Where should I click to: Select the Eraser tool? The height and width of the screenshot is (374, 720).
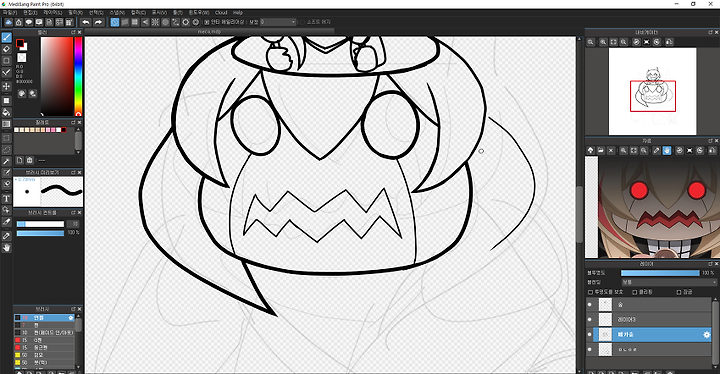[x=6, y=49]
